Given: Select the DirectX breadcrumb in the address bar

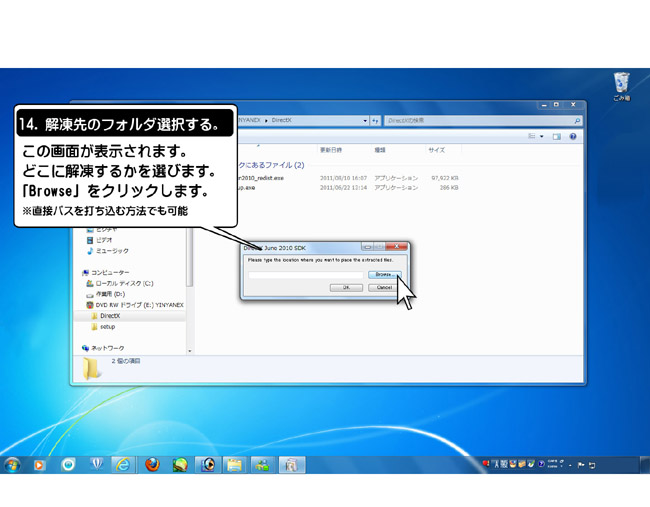Looking at the screenshot, I should tap(281, 120).
